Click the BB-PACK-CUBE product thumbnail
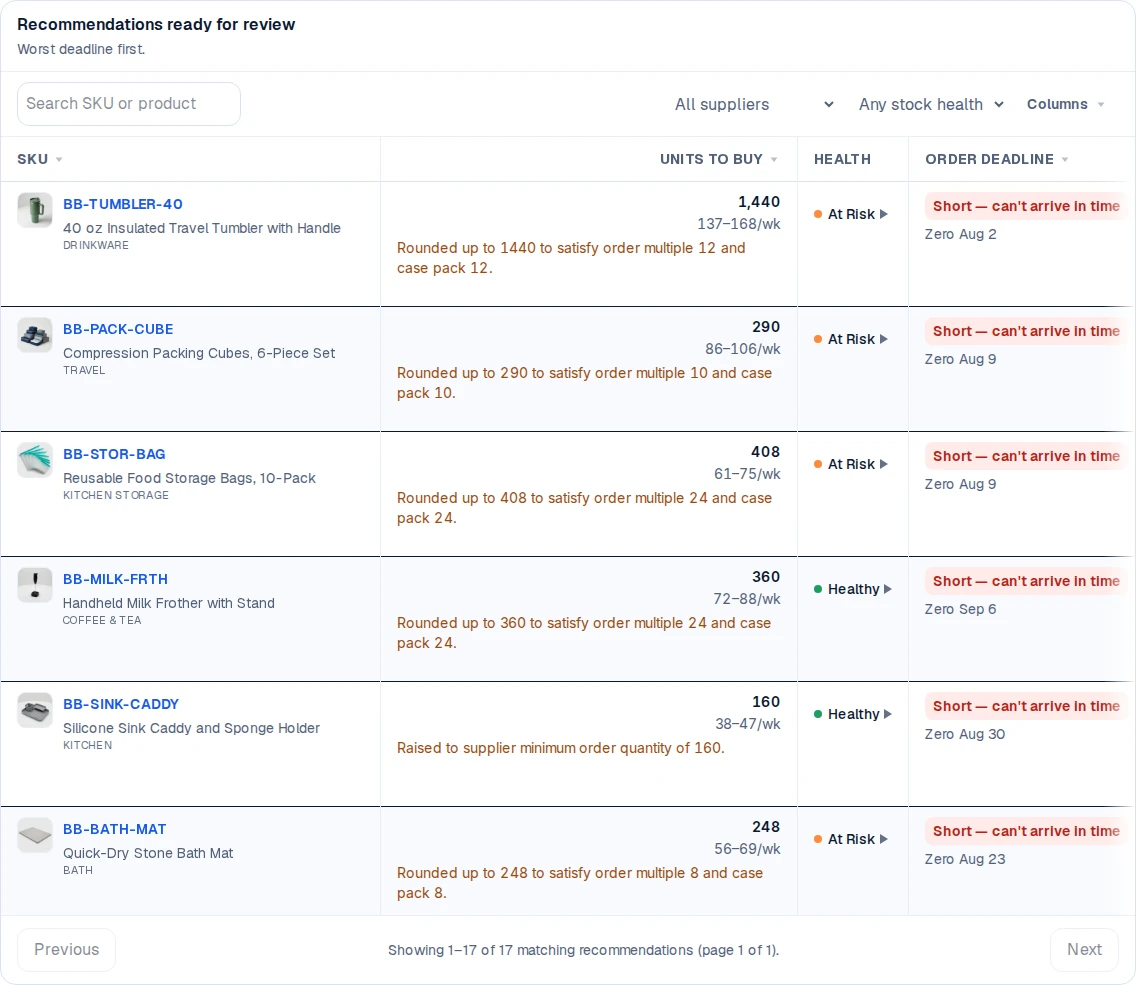The image size is (1136, 985). [35, 335]
